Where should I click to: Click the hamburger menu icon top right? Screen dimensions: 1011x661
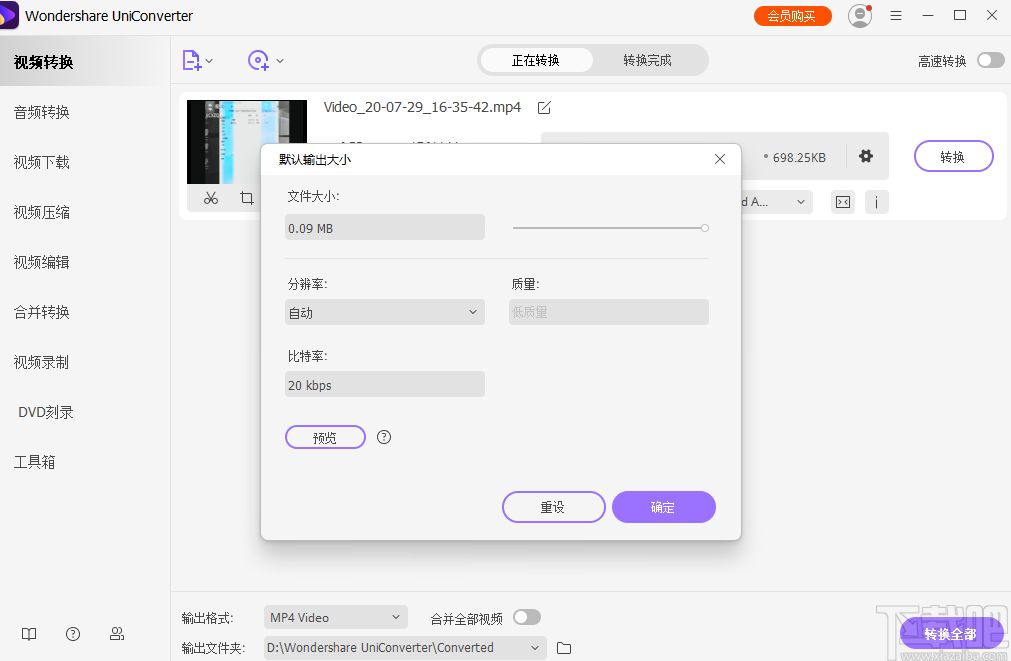pos(895,15)
